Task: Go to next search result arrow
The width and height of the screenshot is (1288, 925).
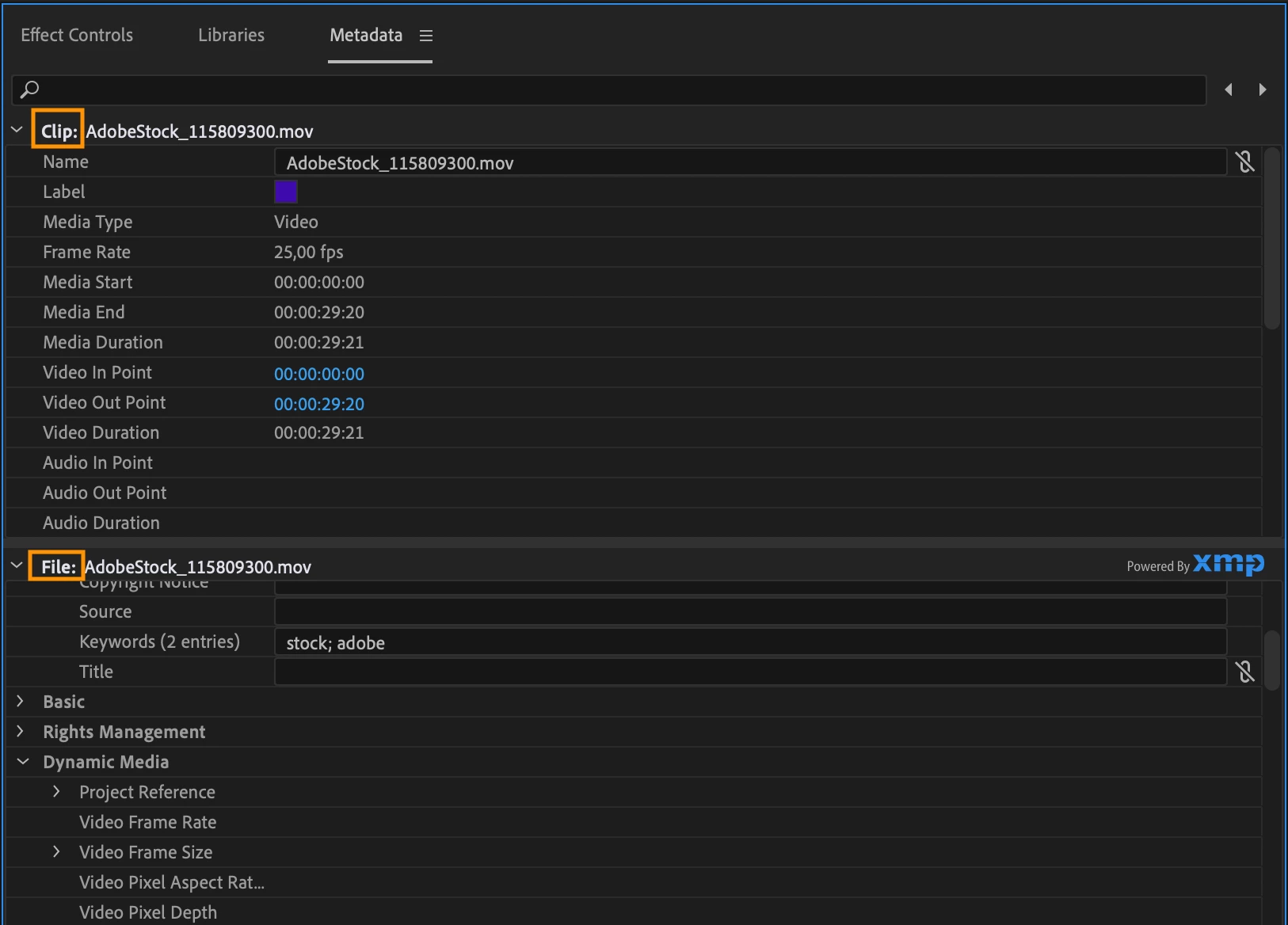Action: [x=1263, y=89]
